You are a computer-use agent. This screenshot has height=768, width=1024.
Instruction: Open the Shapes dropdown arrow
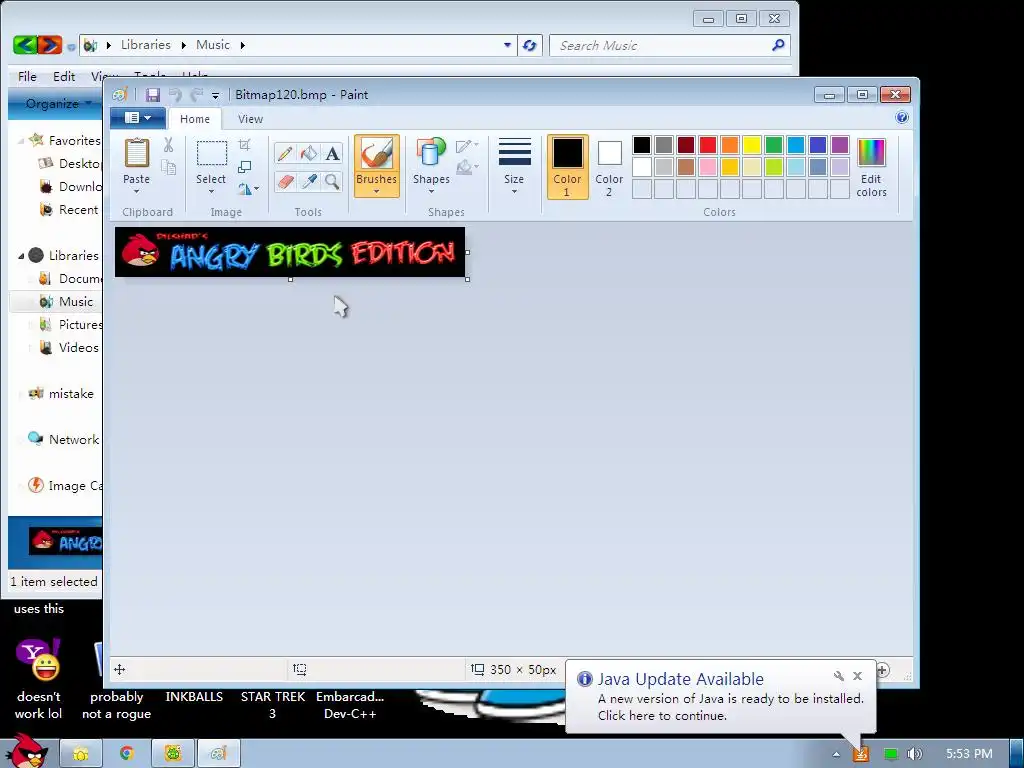(x=431, y=191)
